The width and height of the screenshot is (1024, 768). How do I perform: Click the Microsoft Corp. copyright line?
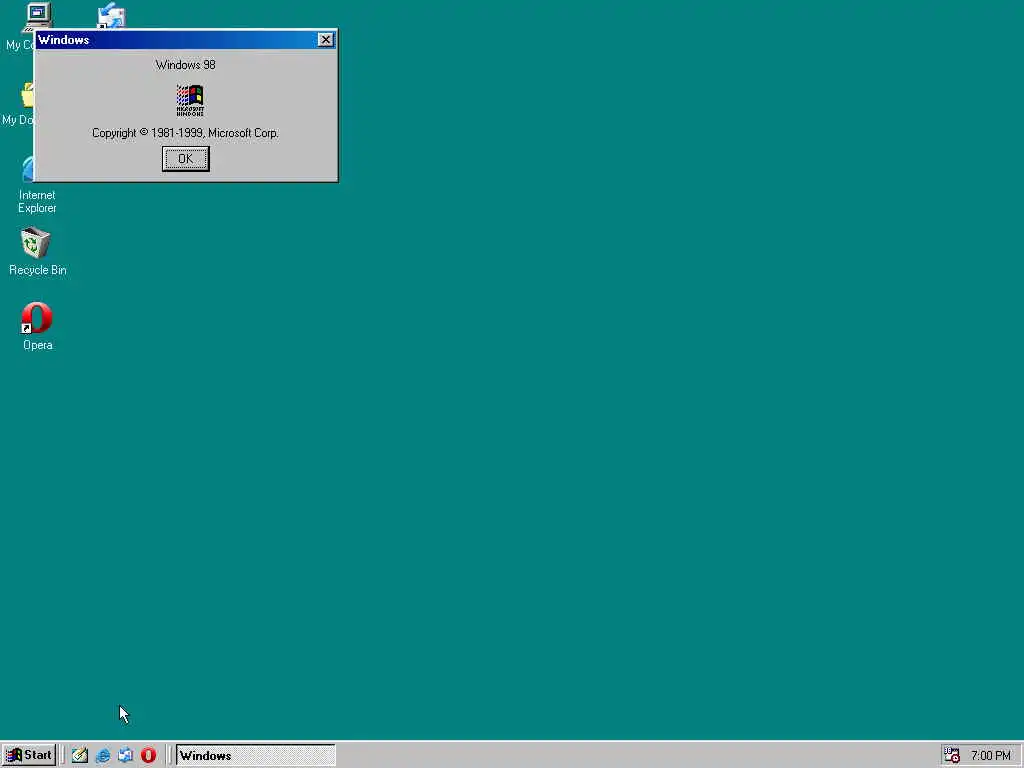pyautogui.click(x=185, y=133)
